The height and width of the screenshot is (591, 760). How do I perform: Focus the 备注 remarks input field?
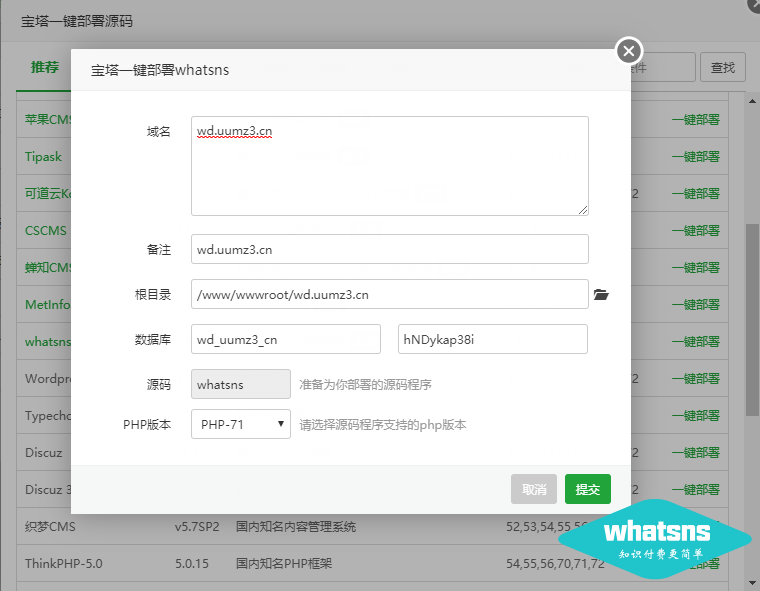coord(389,249)
